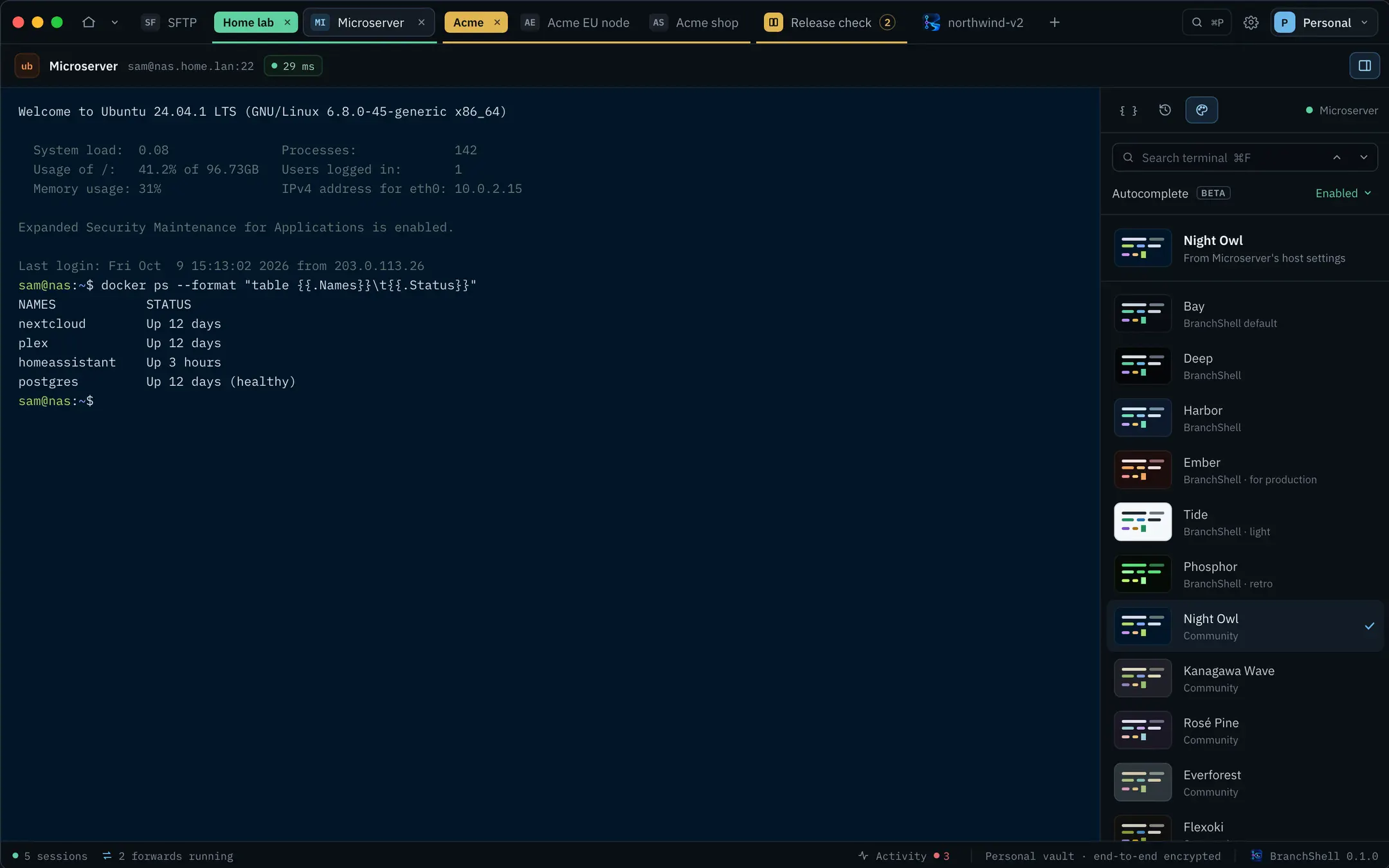Pick the Rosé Pine theme
1389x868 pixels.
coord(1244,730)
